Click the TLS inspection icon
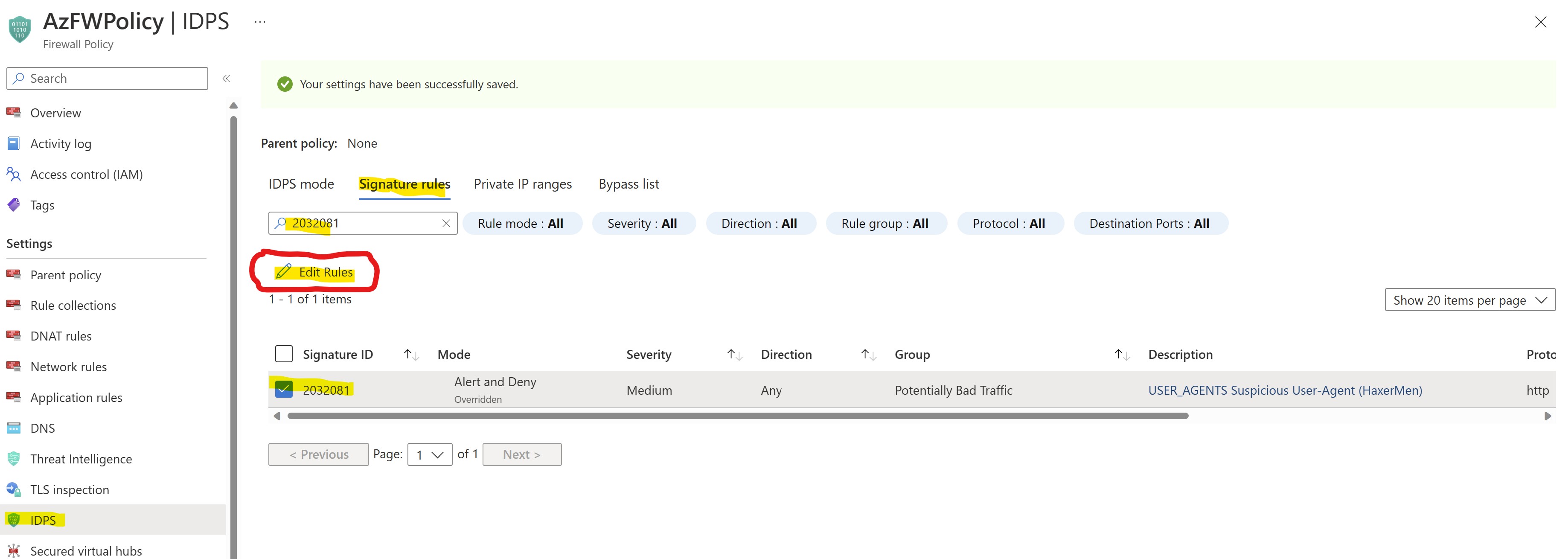 13,489
